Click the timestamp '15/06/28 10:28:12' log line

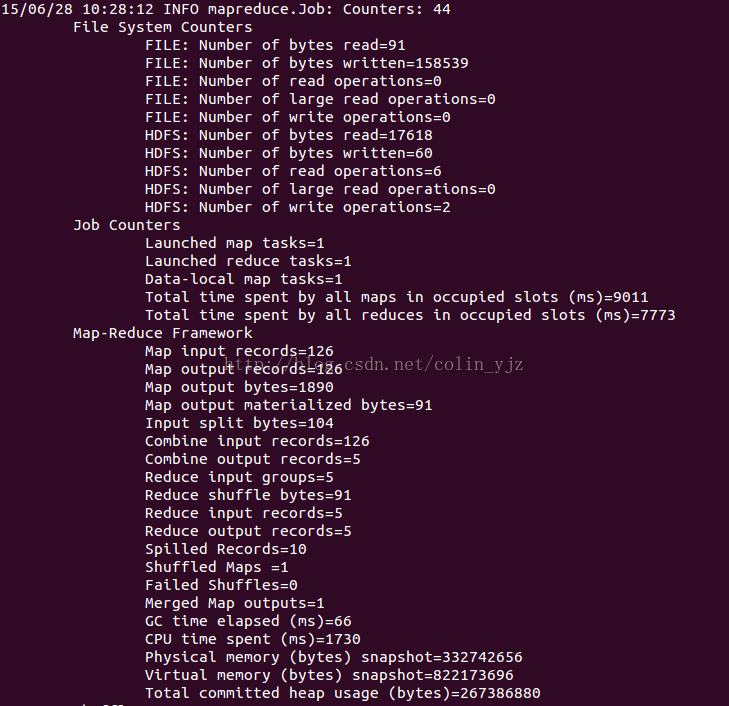pos(226,9)
